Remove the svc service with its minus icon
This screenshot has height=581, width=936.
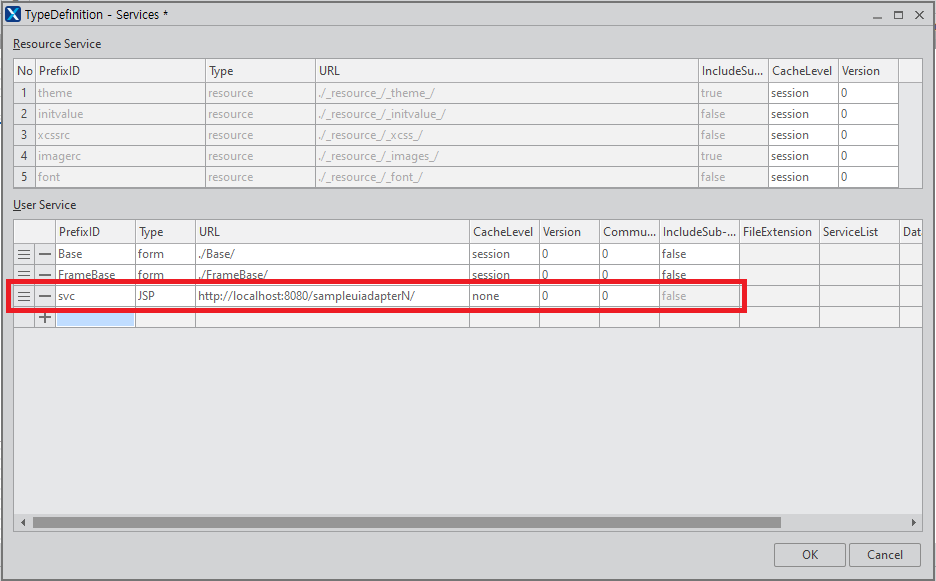tap(45, 296)
